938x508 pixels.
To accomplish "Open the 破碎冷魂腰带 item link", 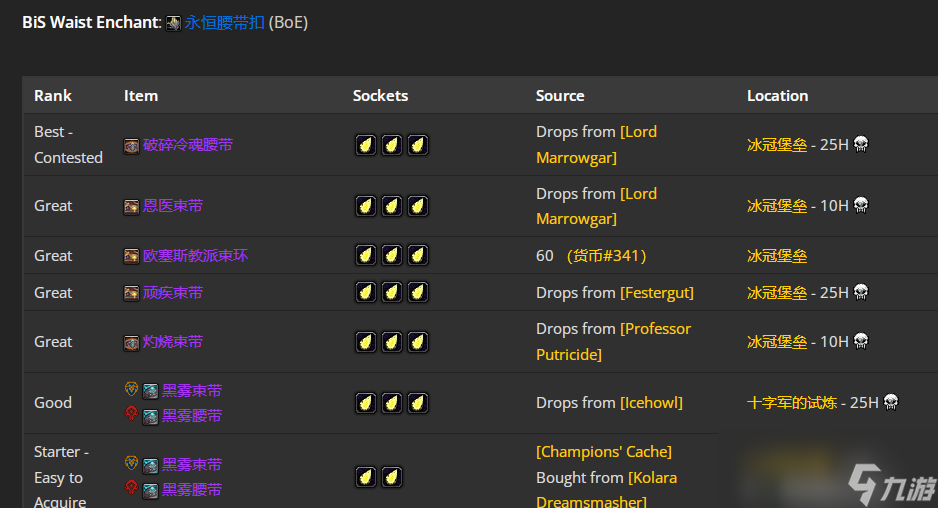I will (188, 145).
